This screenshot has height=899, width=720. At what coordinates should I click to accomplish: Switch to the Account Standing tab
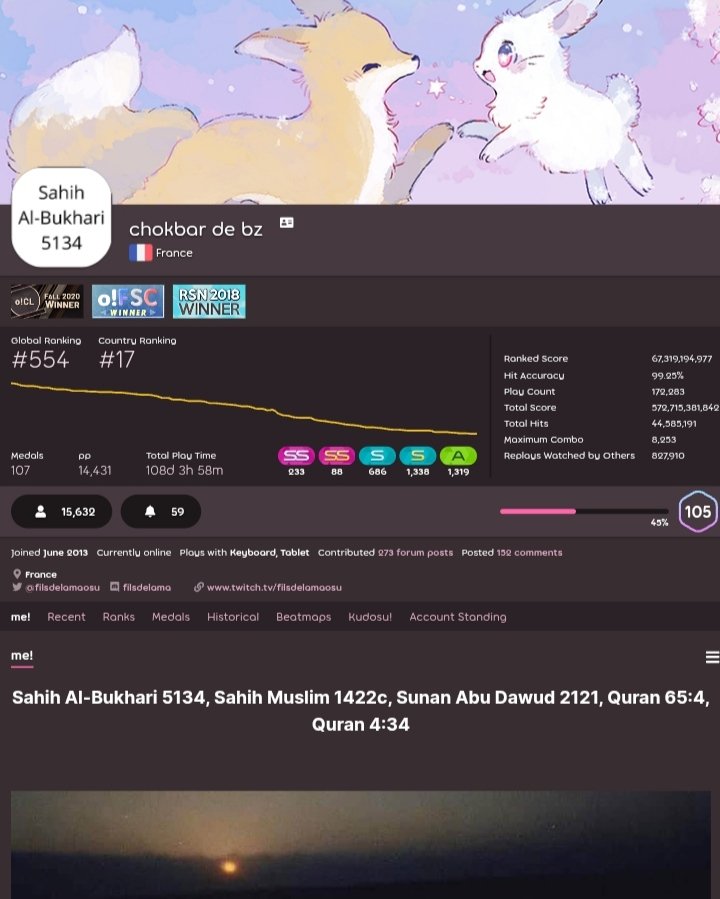pyautogui.click(x=458, y=617)
